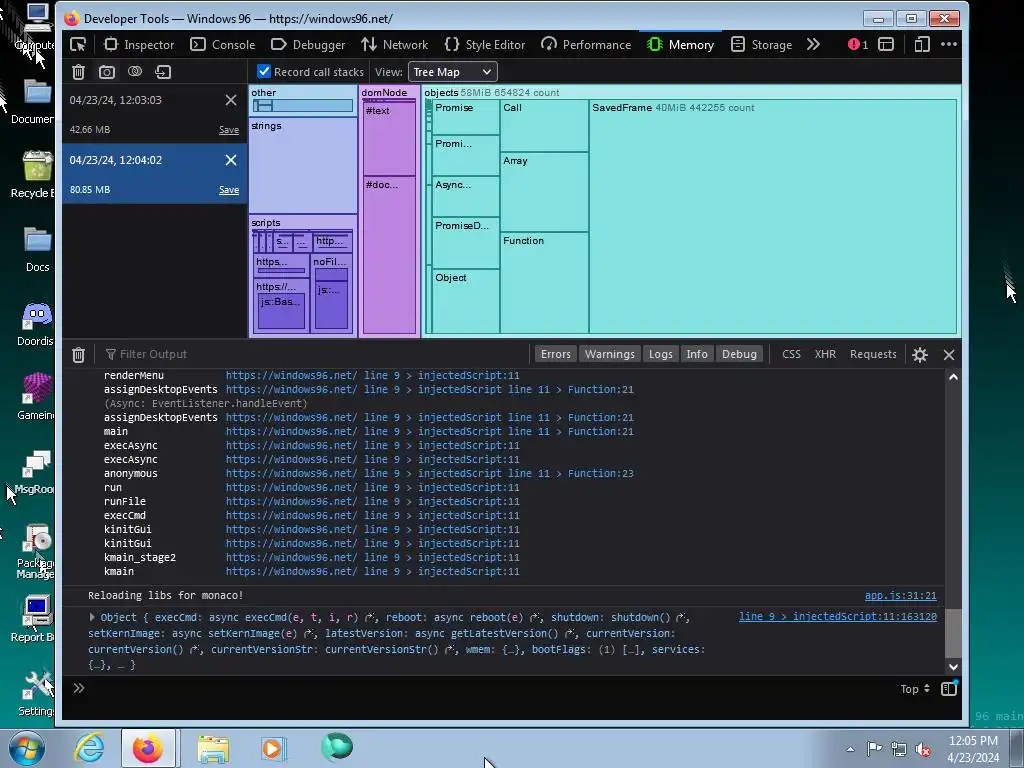Take a snapshot with the camera icon
The width and height of the screenshot is (1024, 768).
coord(106,72)
